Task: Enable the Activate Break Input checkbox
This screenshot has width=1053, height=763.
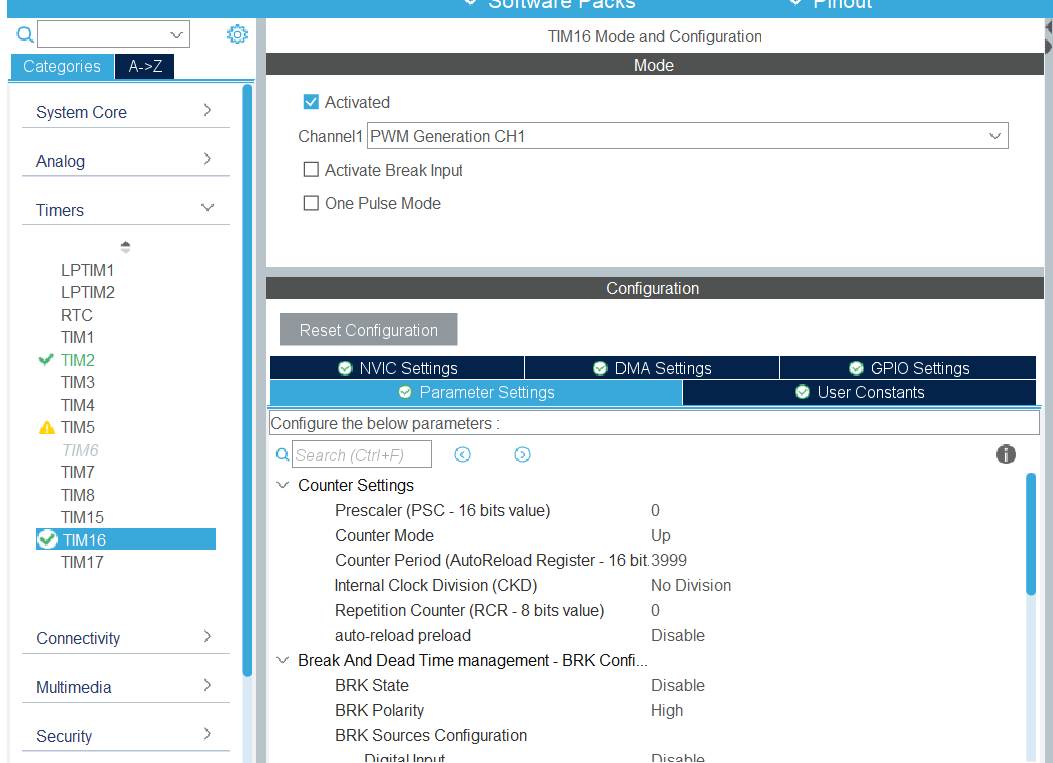Action: point(311,170)
